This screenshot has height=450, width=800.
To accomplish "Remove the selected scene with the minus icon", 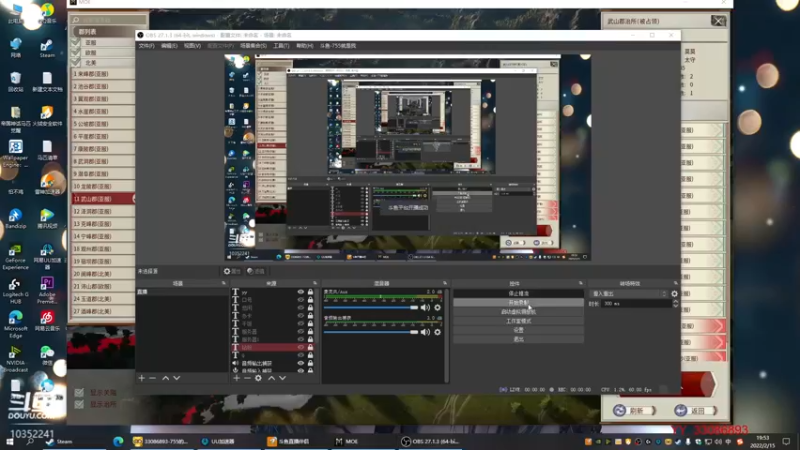I will pos(152,378).
